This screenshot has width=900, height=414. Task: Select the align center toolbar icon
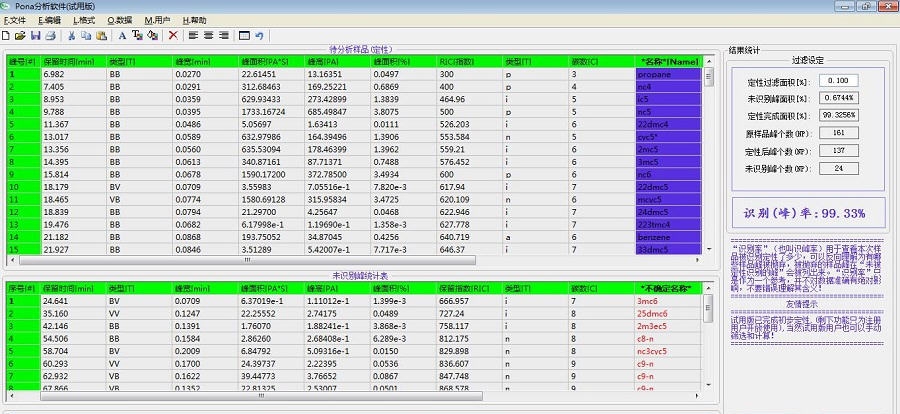209,35
